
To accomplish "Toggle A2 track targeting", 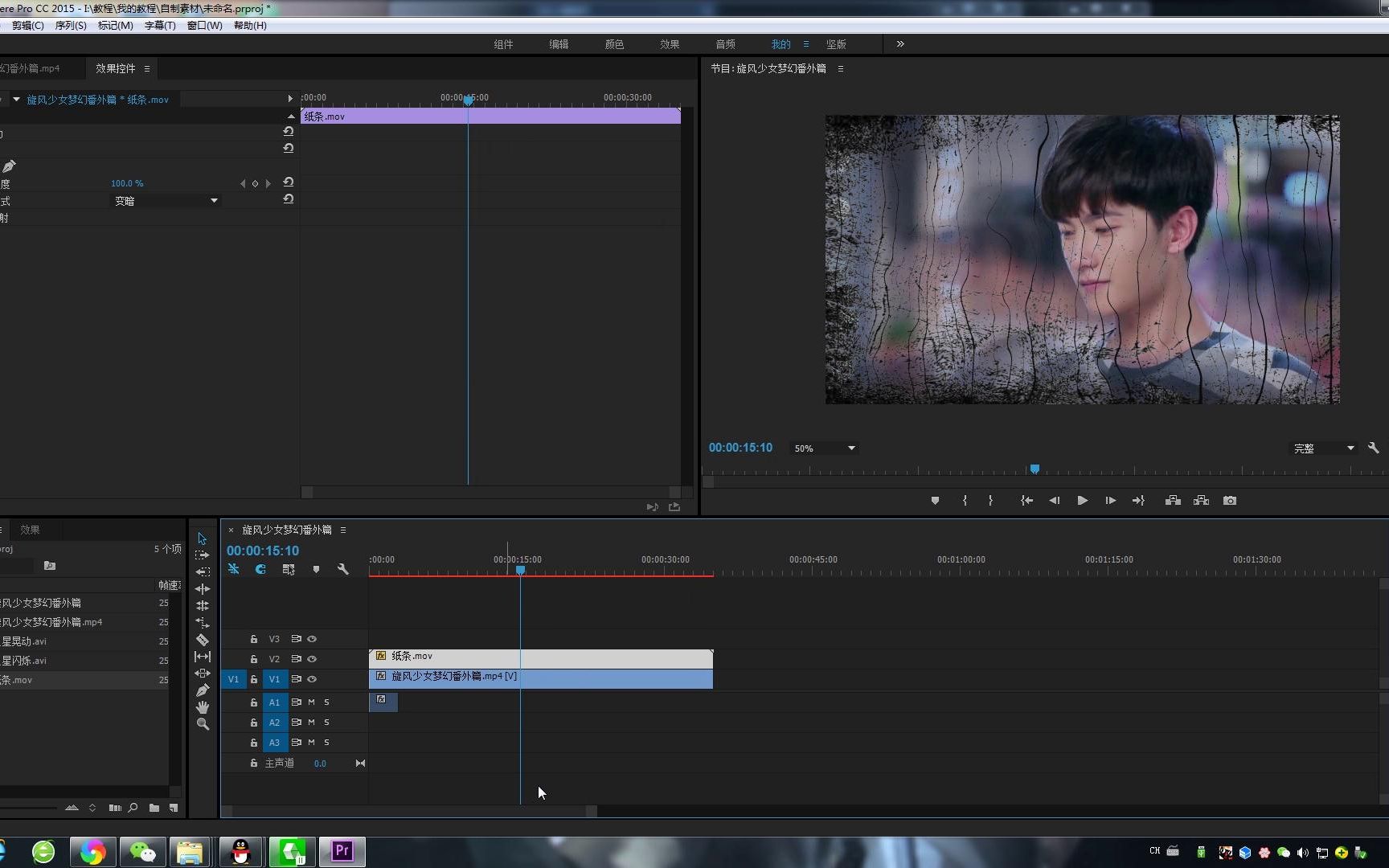I will [x=275, y=723].
